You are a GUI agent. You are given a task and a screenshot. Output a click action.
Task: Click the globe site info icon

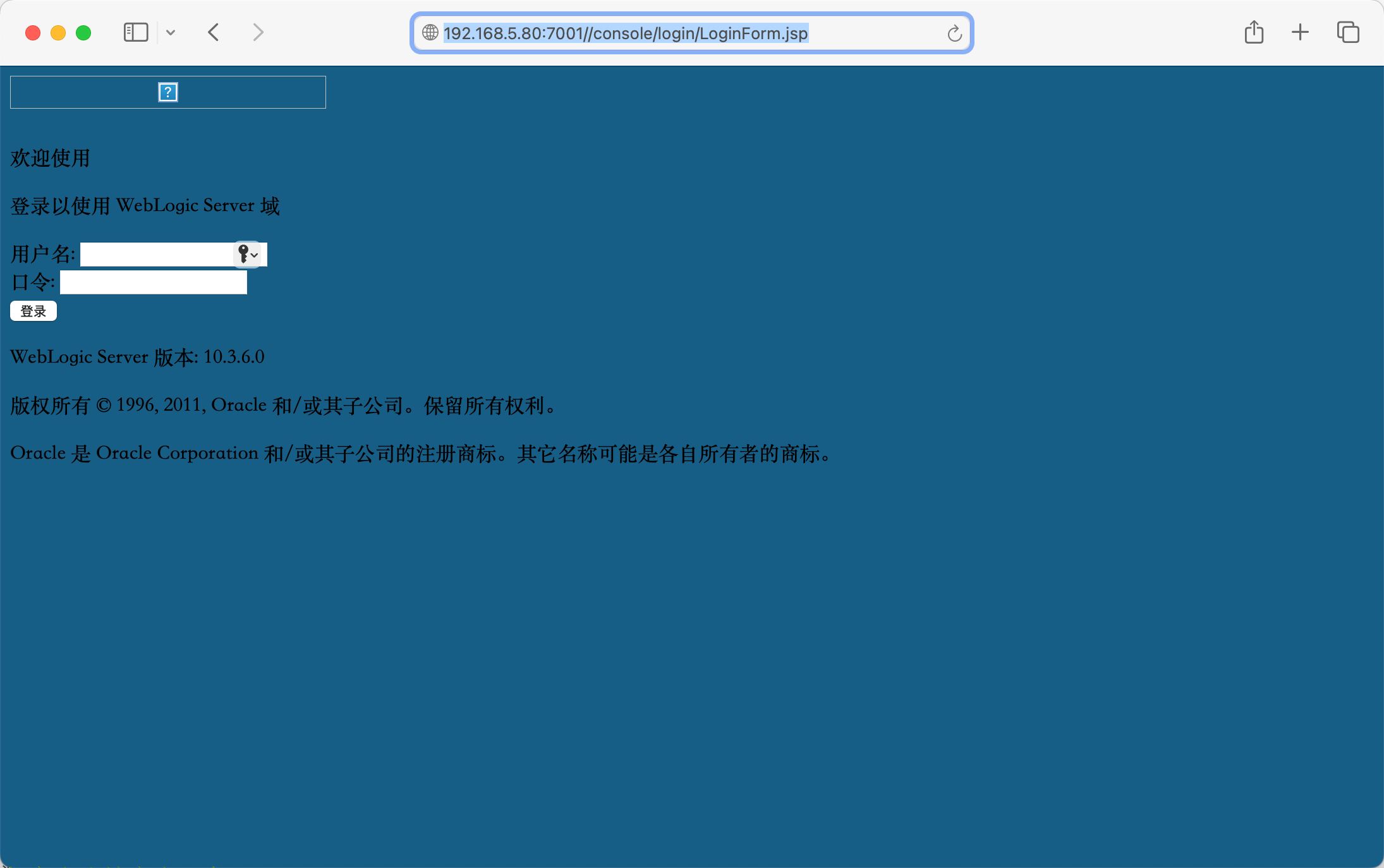(x=430, y=32)
